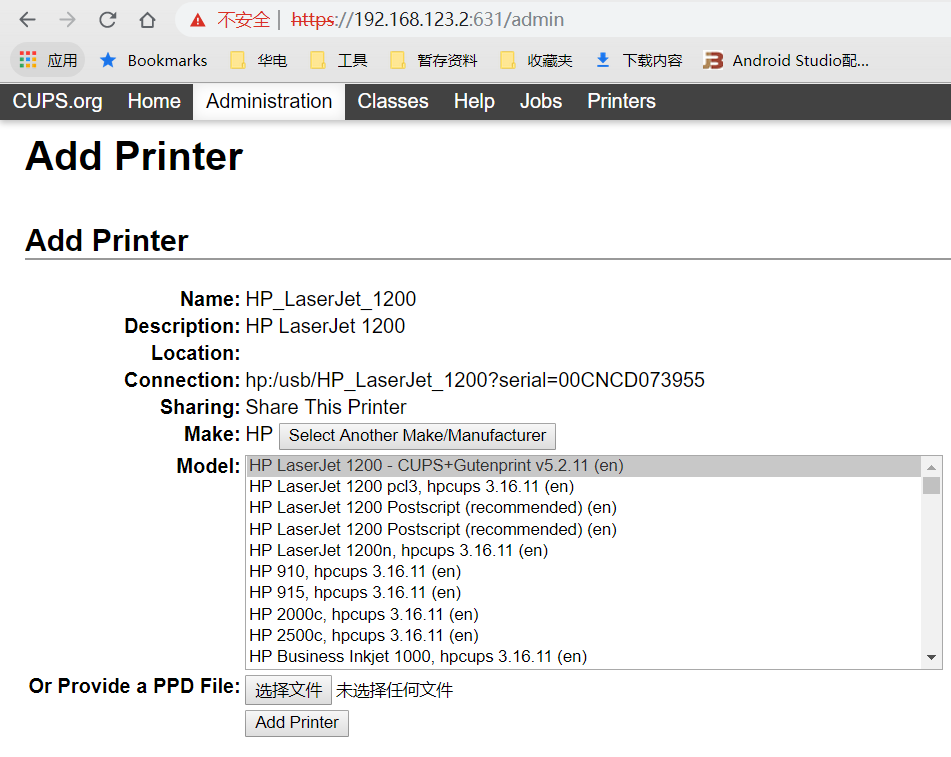Click the model list scrollbar thumb

932,485
